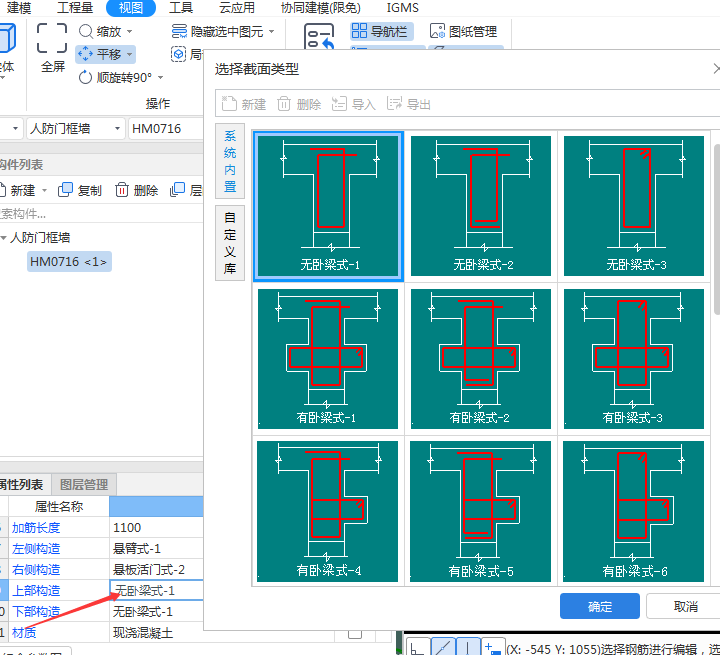
Task: Confirm with the 确定 button
Action: [x=600, y=606]
